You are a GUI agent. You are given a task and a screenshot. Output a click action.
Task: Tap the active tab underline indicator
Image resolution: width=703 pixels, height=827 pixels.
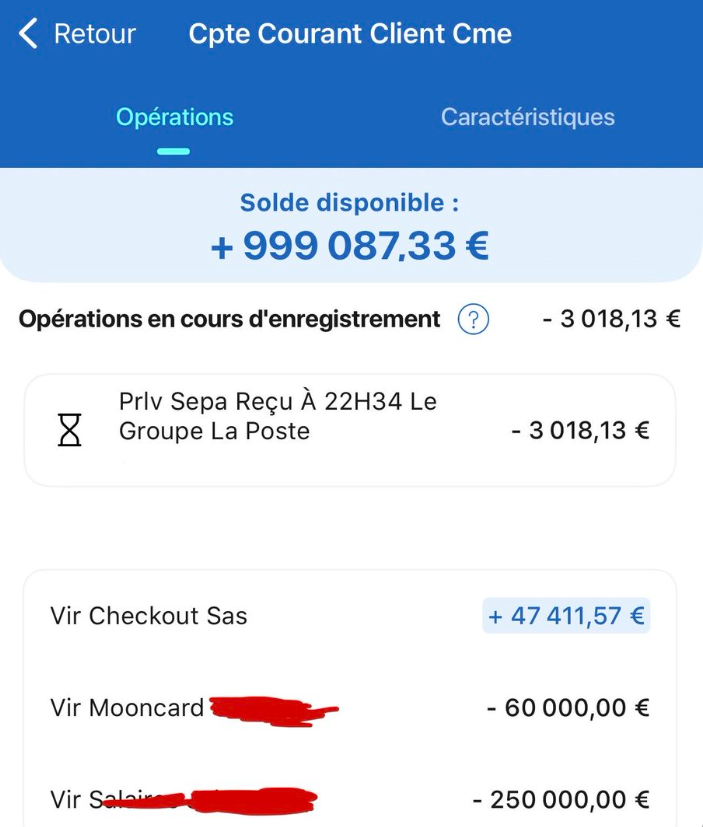173,151
